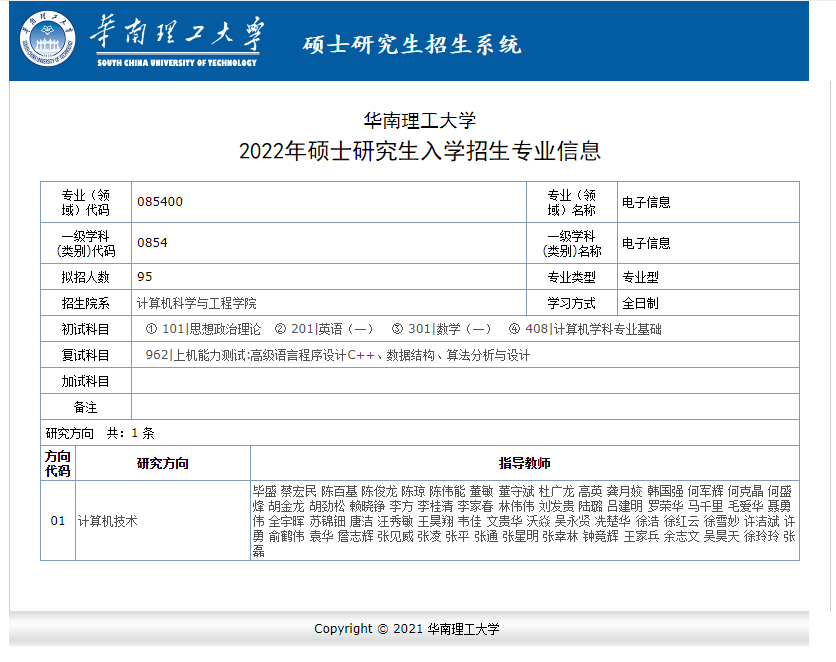The height and width of the screenshot is (662, 836).
Task: Click the 专业型 program type value
Action: click(x=640, y=277)
